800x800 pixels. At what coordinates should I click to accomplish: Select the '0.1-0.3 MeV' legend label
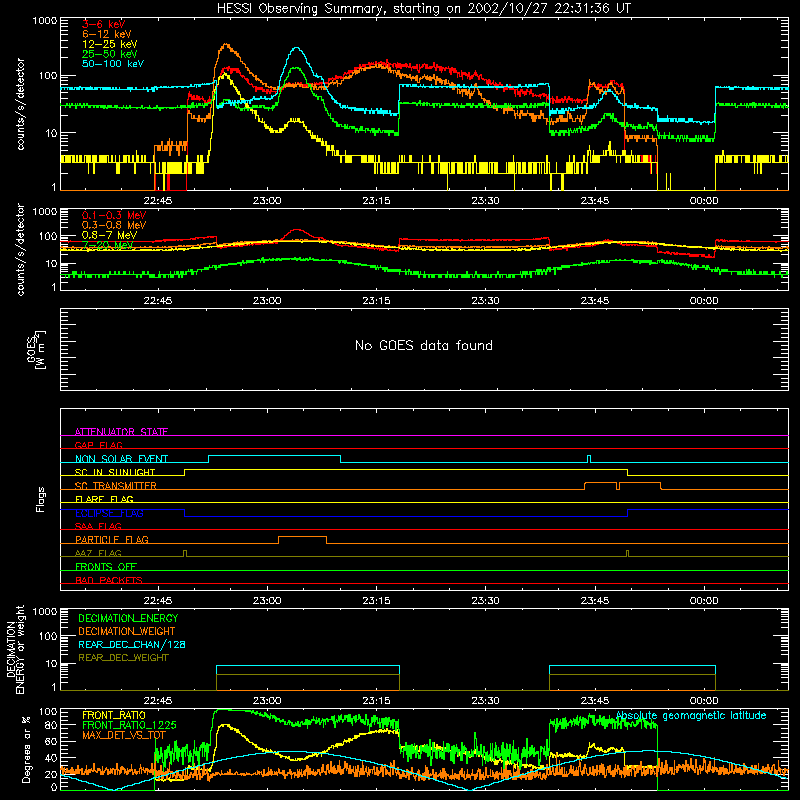[114, 215]
